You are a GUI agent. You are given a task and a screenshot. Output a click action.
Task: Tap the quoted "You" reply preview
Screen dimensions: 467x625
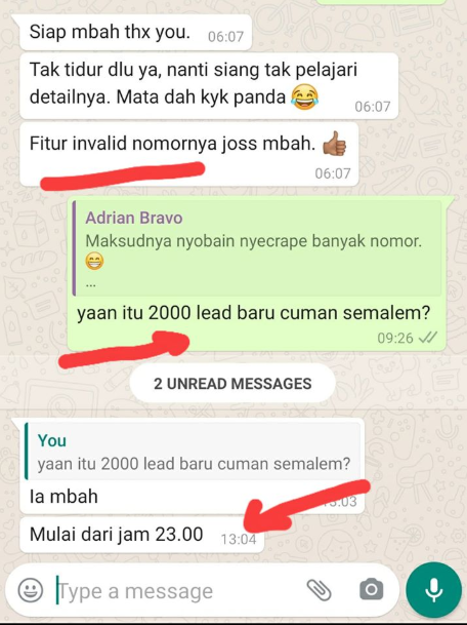[192, 451]
